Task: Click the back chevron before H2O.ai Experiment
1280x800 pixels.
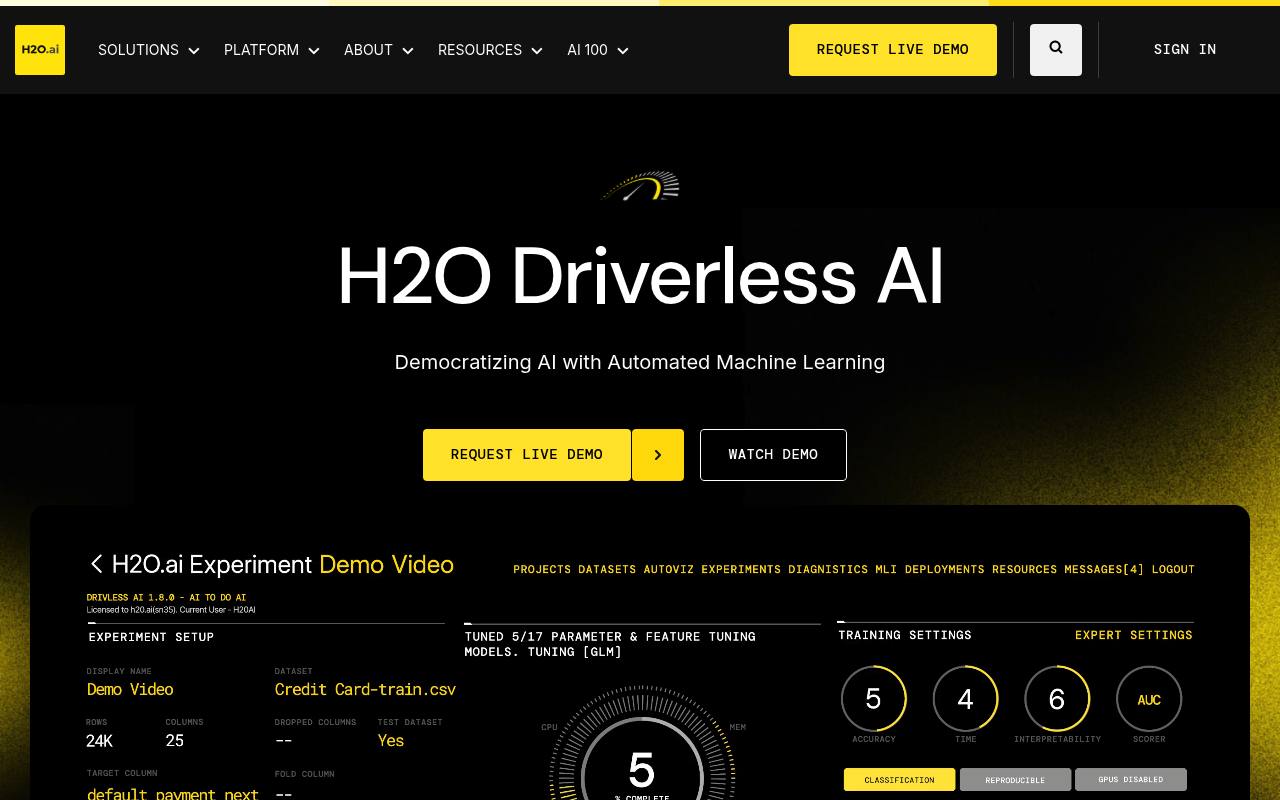Action: coord(97,565)
